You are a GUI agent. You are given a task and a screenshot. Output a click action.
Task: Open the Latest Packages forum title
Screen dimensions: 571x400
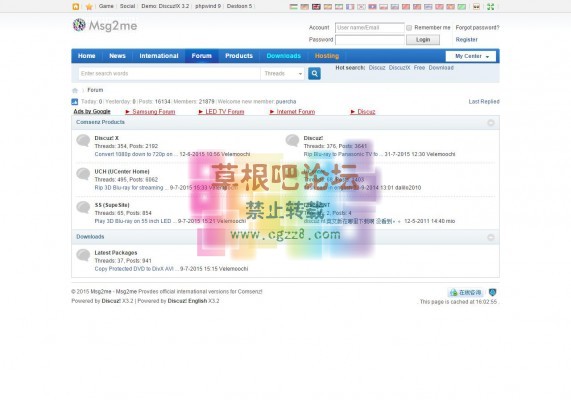[116, 253]
